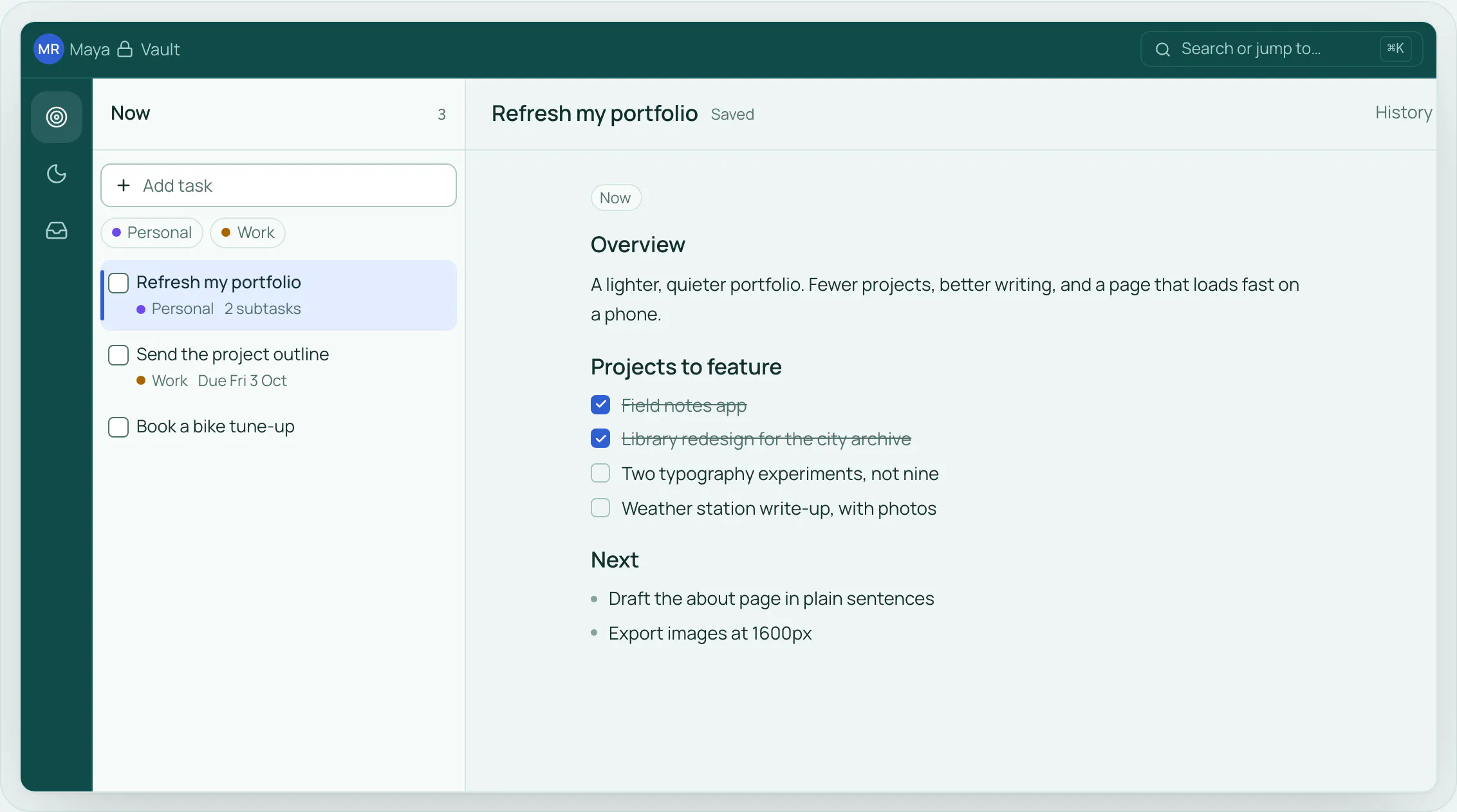Click the Now status pill in note
The image size is (1457, 812).
(x=616, y=198)
